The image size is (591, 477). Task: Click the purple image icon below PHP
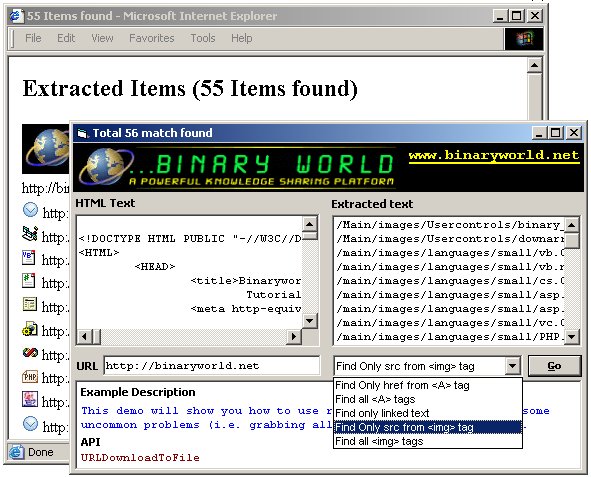click(30, 399)
